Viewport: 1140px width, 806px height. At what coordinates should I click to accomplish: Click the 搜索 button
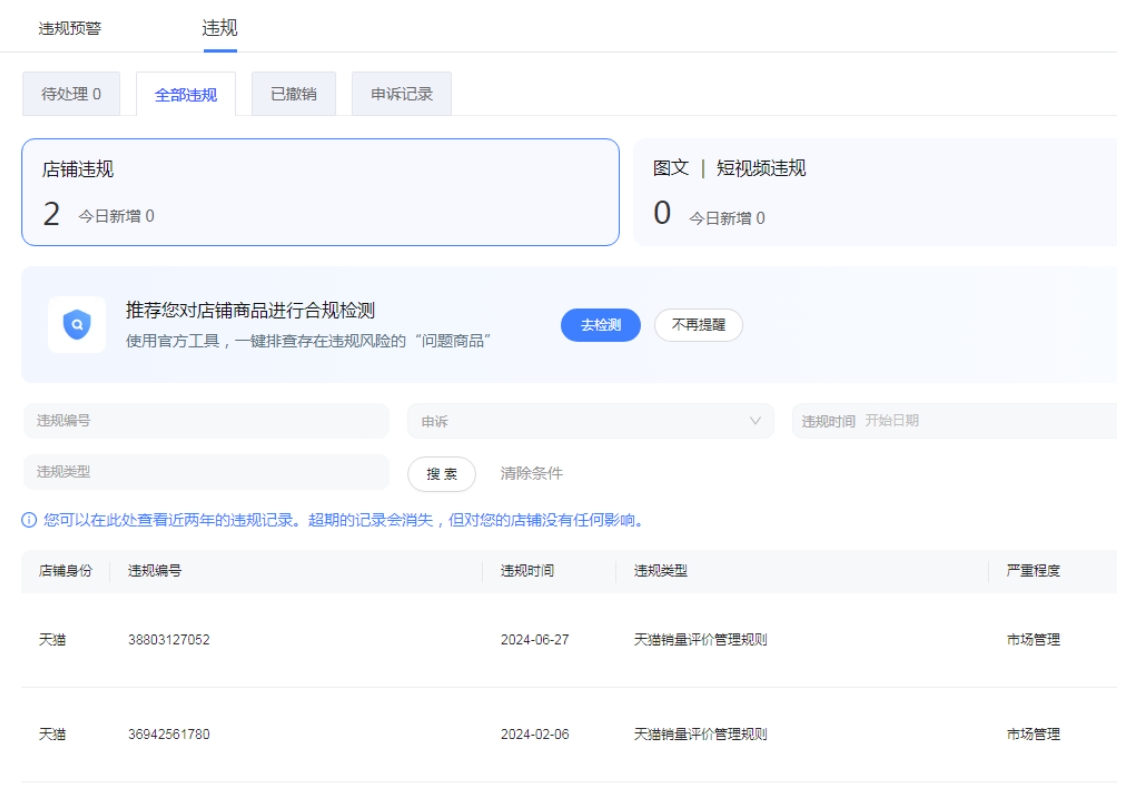tap(441, 474)
